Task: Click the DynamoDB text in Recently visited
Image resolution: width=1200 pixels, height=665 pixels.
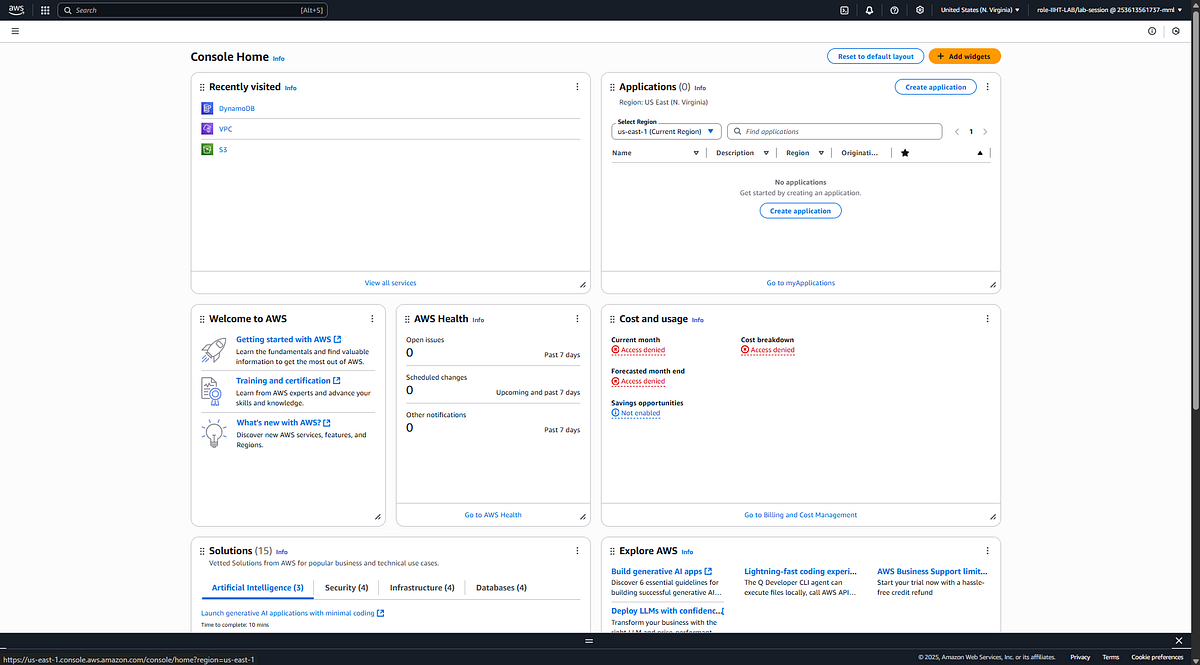Action: tap(237, 108)
